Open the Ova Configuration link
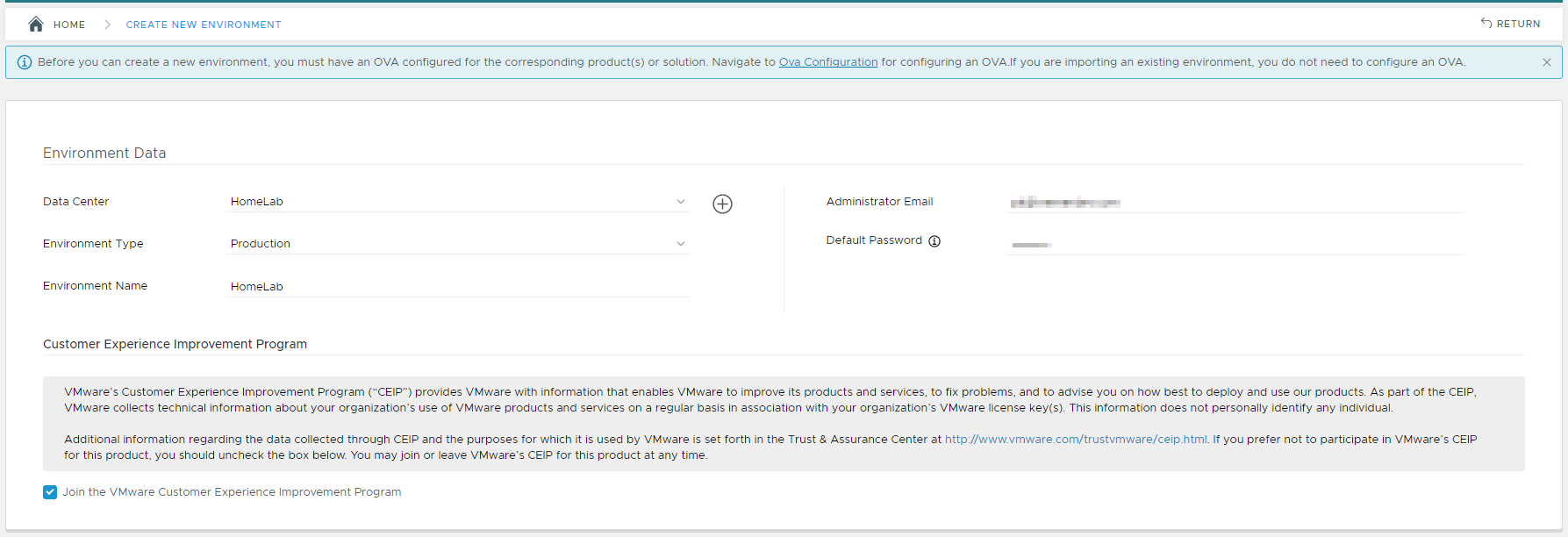Image resolution: width=1568 pixels, height=537 pixels. click(x=827, y=62)
